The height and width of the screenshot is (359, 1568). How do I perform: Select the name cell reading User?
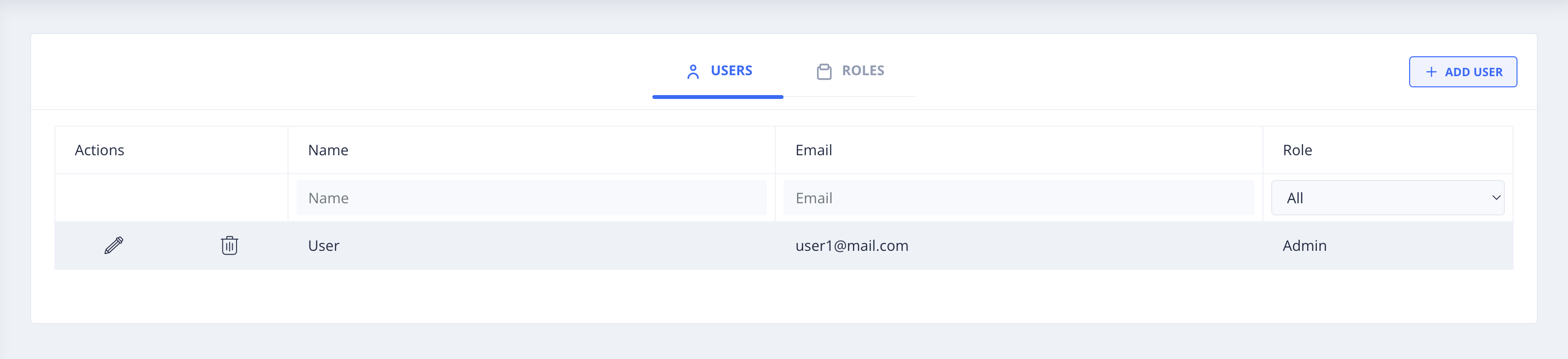coord(324,245)
